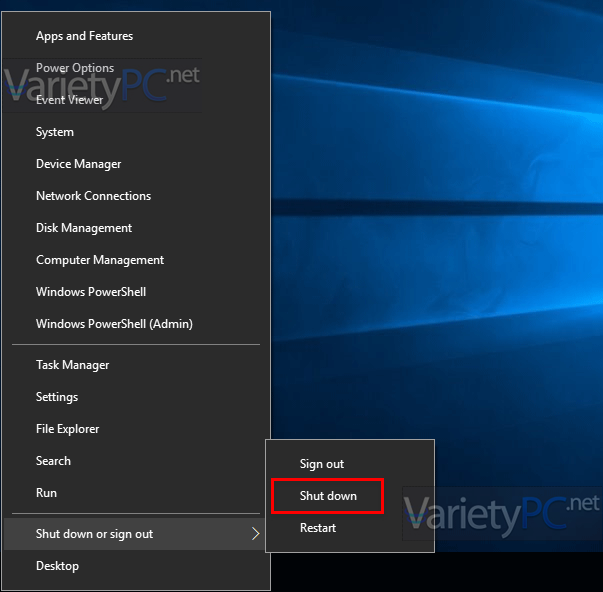
Task: Choose the System entry
Action: (x=136, y=132)
